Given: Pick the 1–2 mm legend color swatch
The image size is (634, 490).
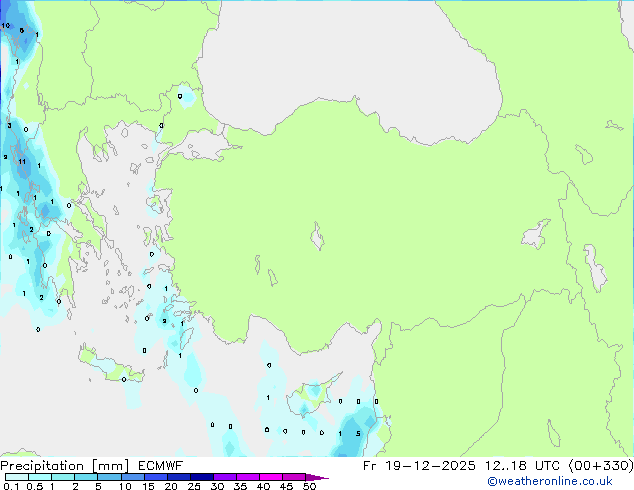Looking at the screenshot, I should pyautogui.click(x=63, y=477).
